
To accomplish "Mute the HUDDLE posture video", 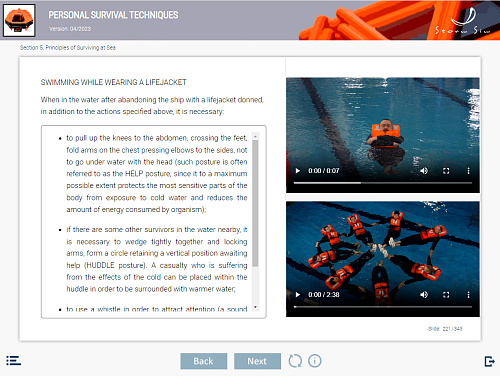I will (424, 295).
